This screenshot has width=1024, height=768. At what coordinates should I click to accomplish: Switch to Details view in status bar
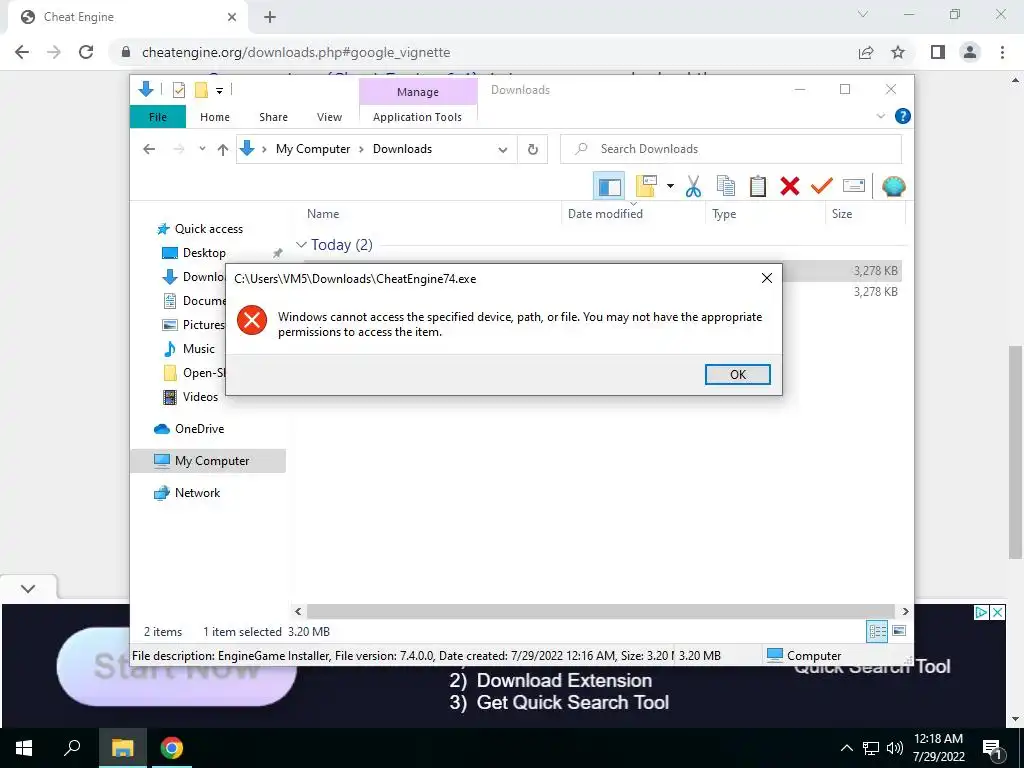(x=877, y=631)
